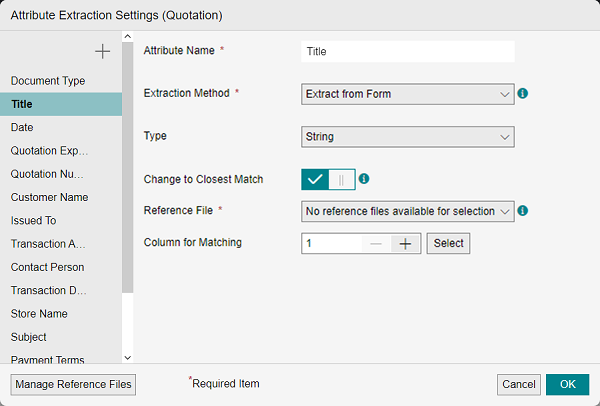Click info icon beside Extraction Method
Viewport: 600px width, 406px height.
pyautogui.click(x=523, y=94)
